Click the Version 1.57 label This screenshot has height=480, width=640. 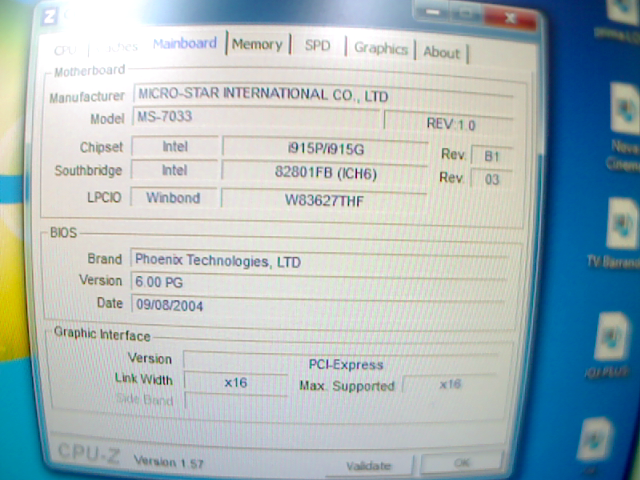pyautogui.click(x=169, y=462)
